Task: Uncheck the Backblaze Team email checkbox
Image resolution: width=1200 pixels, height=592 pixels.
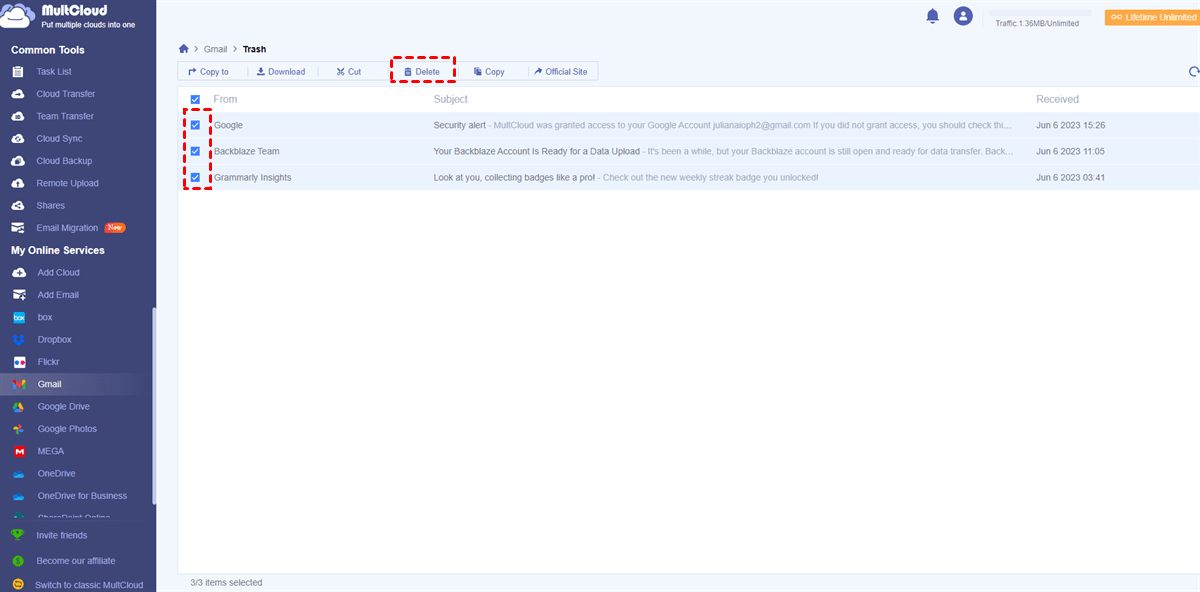Action: pos(196,152)
